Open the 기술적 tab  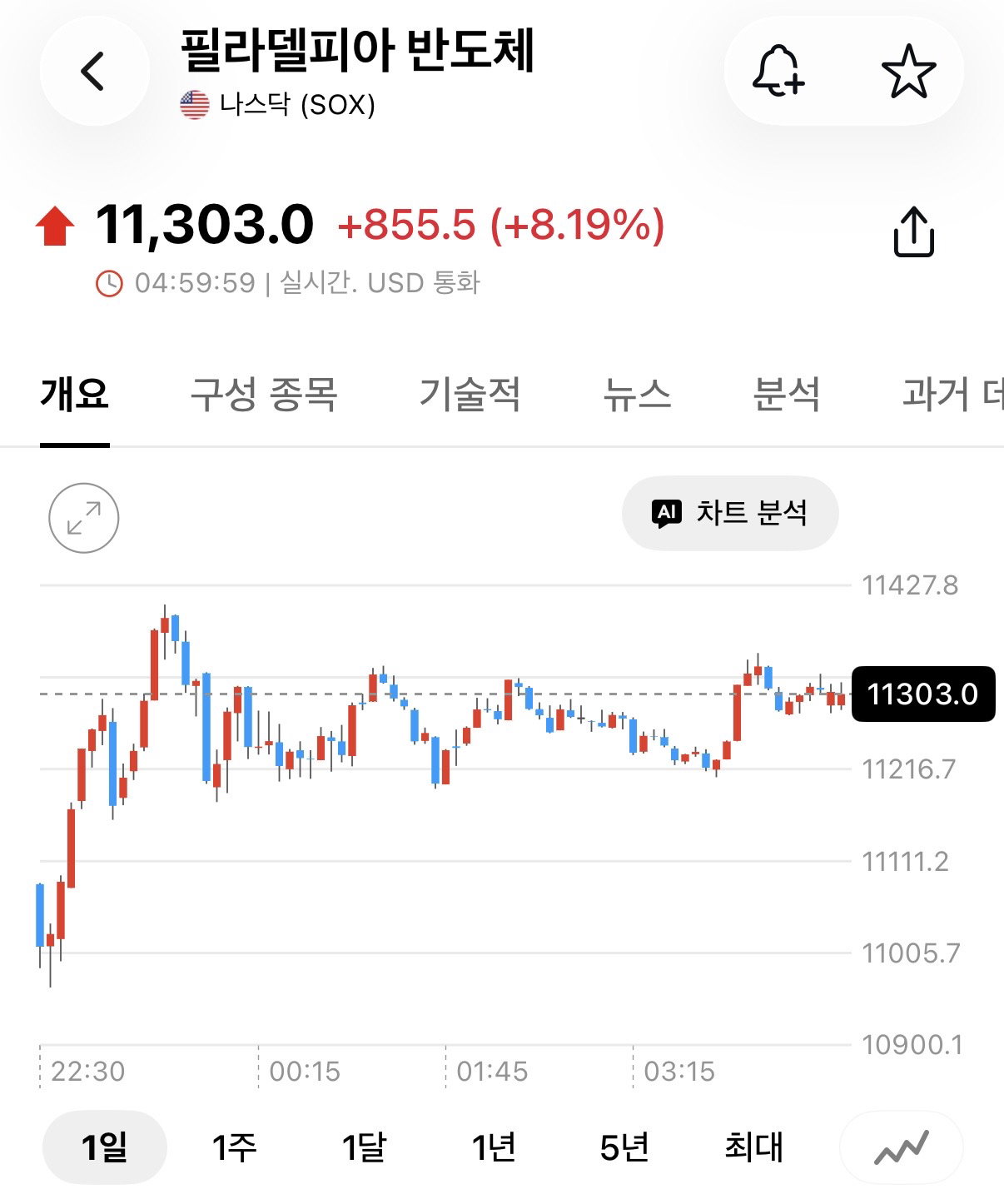click(470, 395)
